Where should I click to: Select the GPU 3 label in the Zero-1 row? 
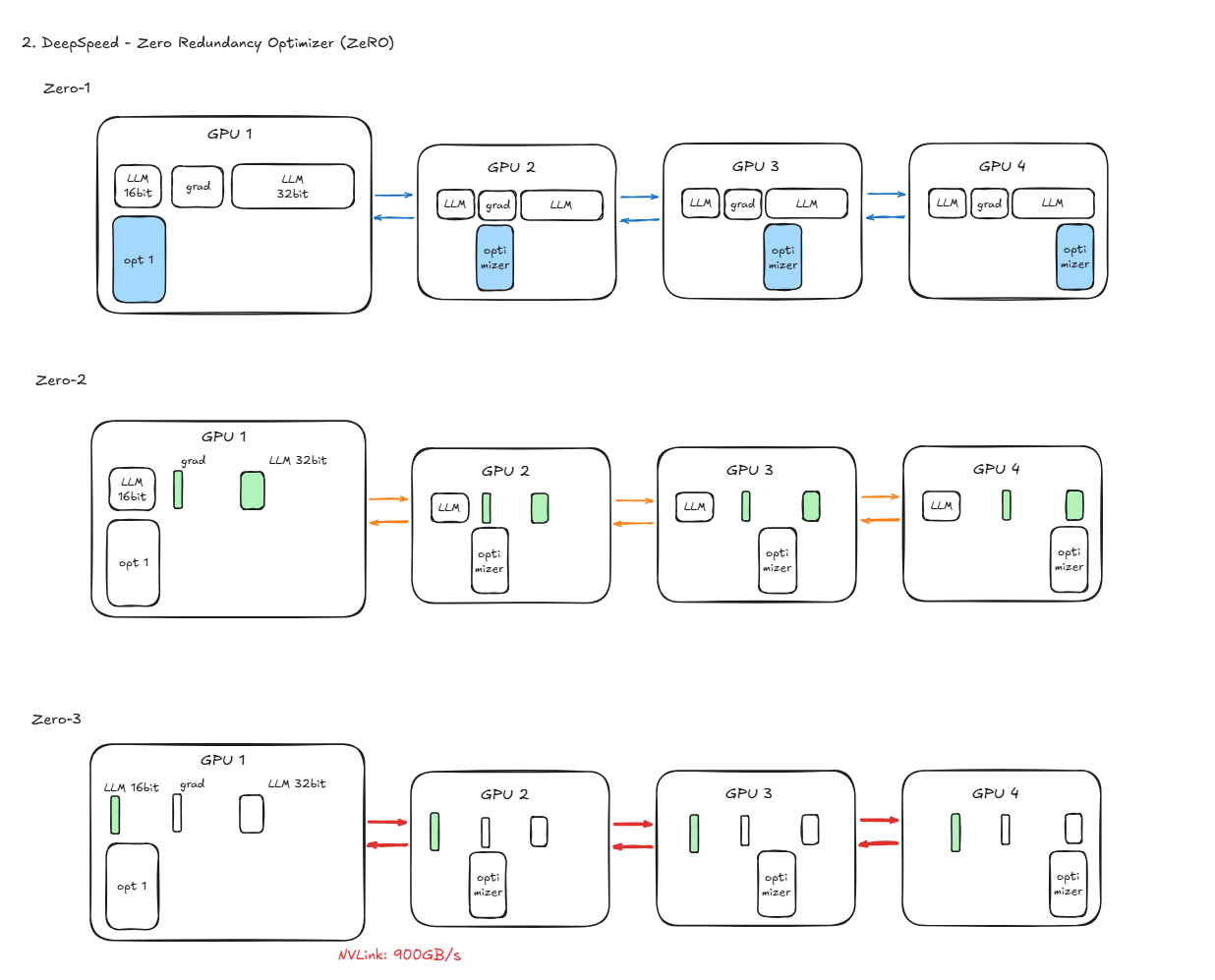point(756,166)
